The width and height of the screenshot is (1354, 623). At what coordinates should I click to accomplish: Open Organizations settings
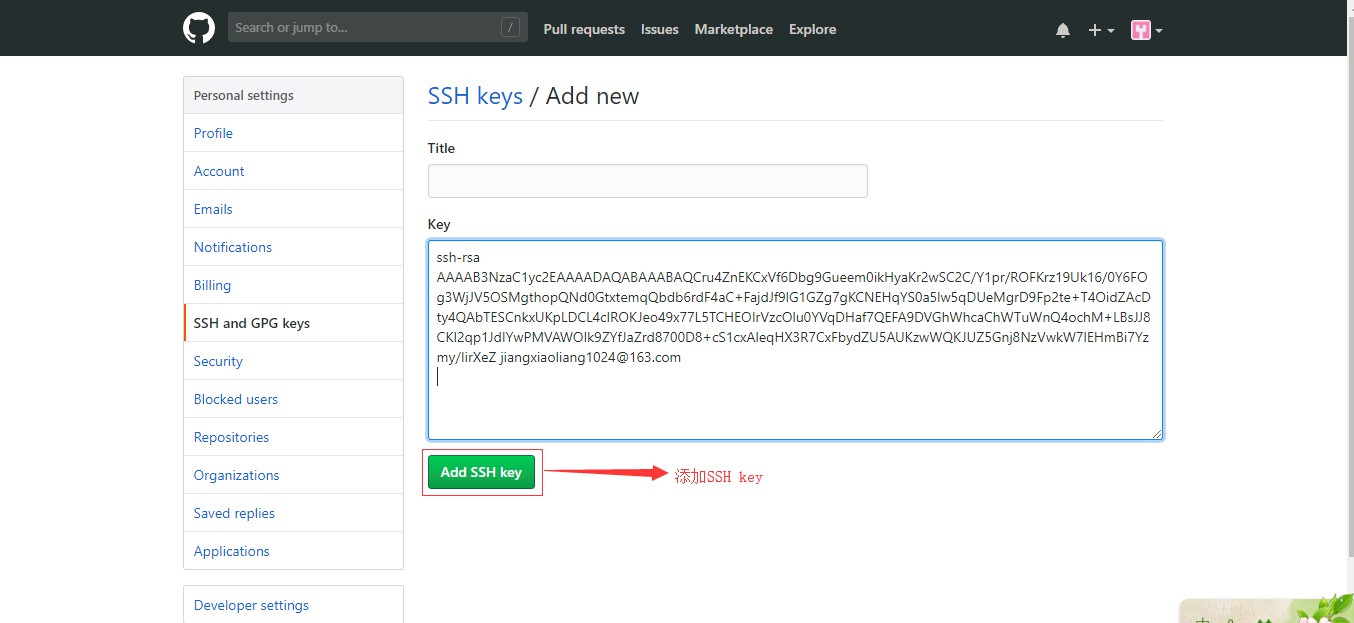[293, 475]
